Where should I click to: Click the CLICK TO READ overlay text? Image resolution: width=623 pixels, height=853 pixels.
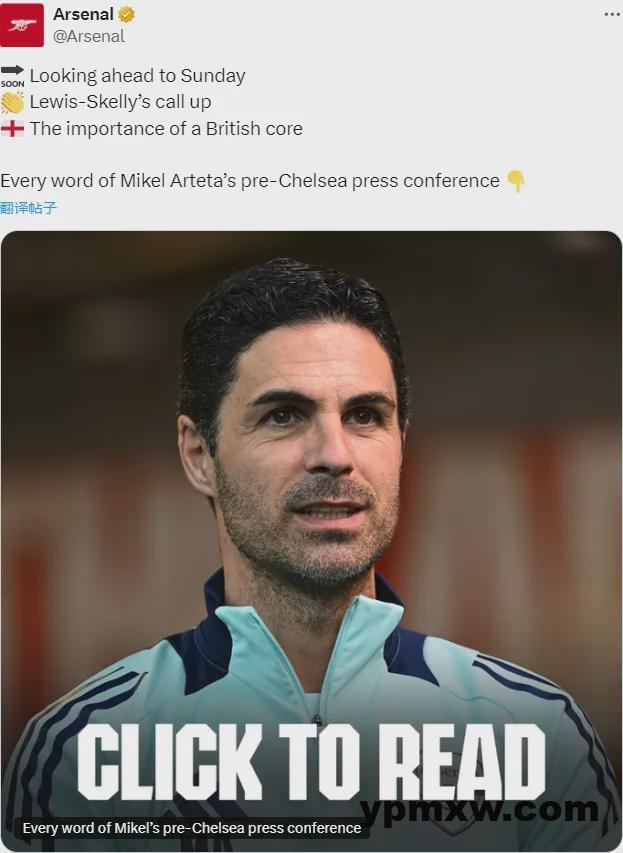(311, 762)
